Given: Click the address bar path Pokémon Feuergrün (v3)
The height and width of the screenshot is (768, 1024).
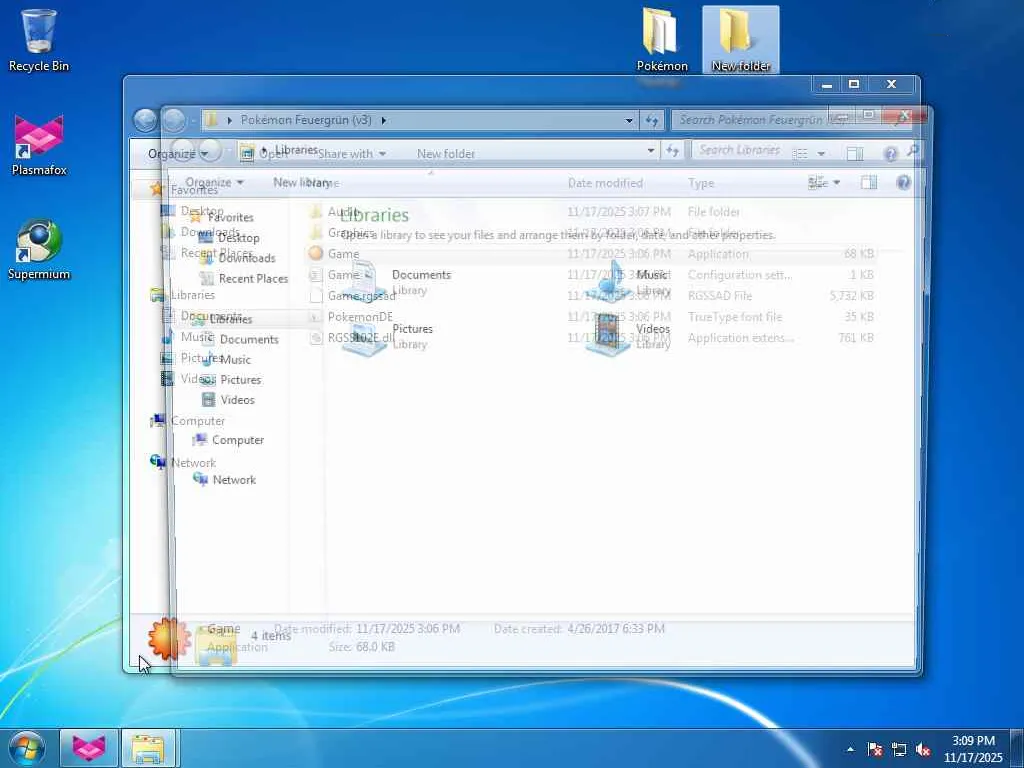Looking at the screenshot, I should (306, 120).
